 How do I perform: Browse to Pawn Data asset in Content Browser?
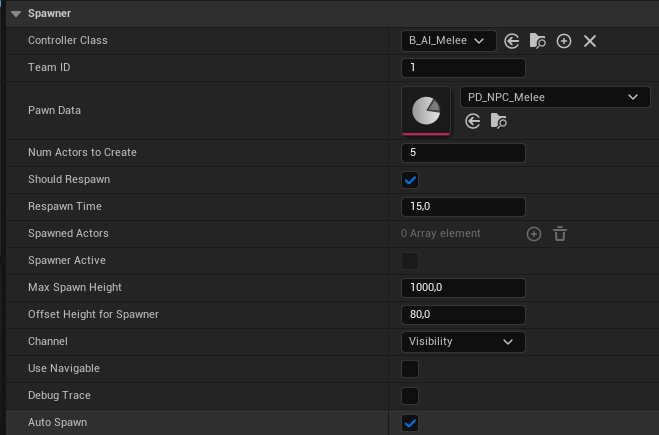(x=499, y=121)
